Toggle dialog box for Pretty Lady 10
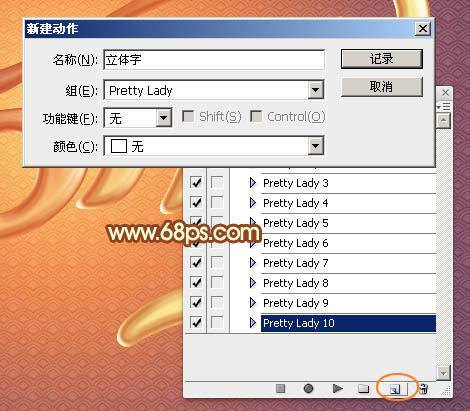The height and width of the screenshot is (411, 470). tap(217, 322)
